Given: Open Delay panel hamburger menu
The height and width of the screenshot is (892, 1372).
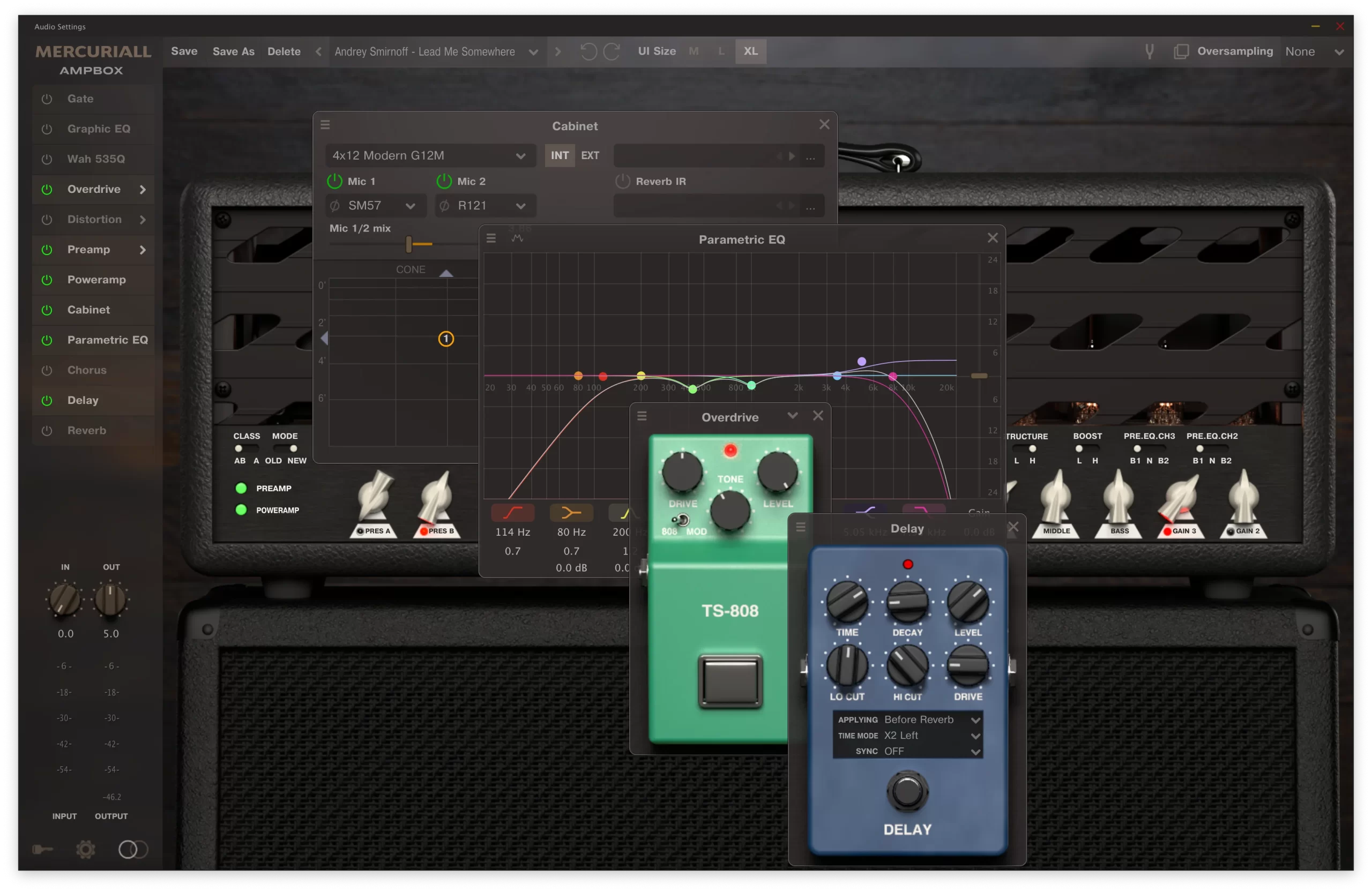Looking at the screenshot, I should click(x=801, y=527).
